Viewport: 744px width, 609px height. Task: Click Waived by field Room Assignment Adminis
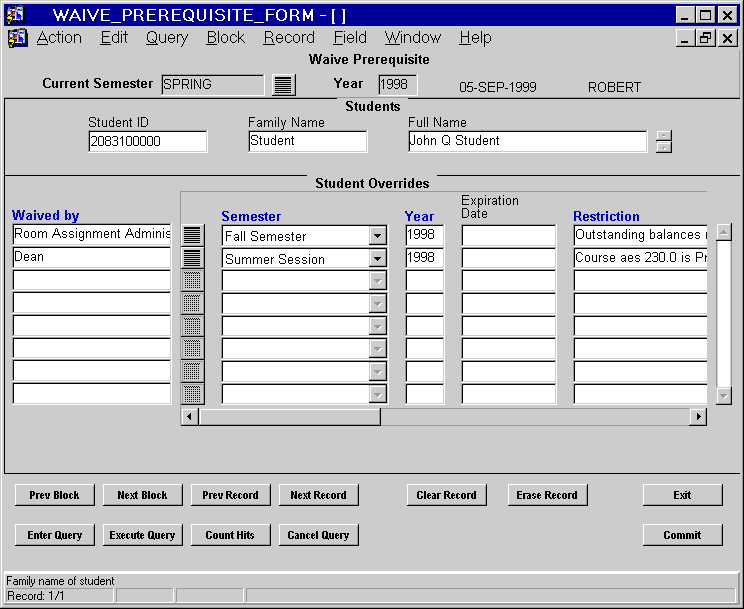[x=92, y=234]
